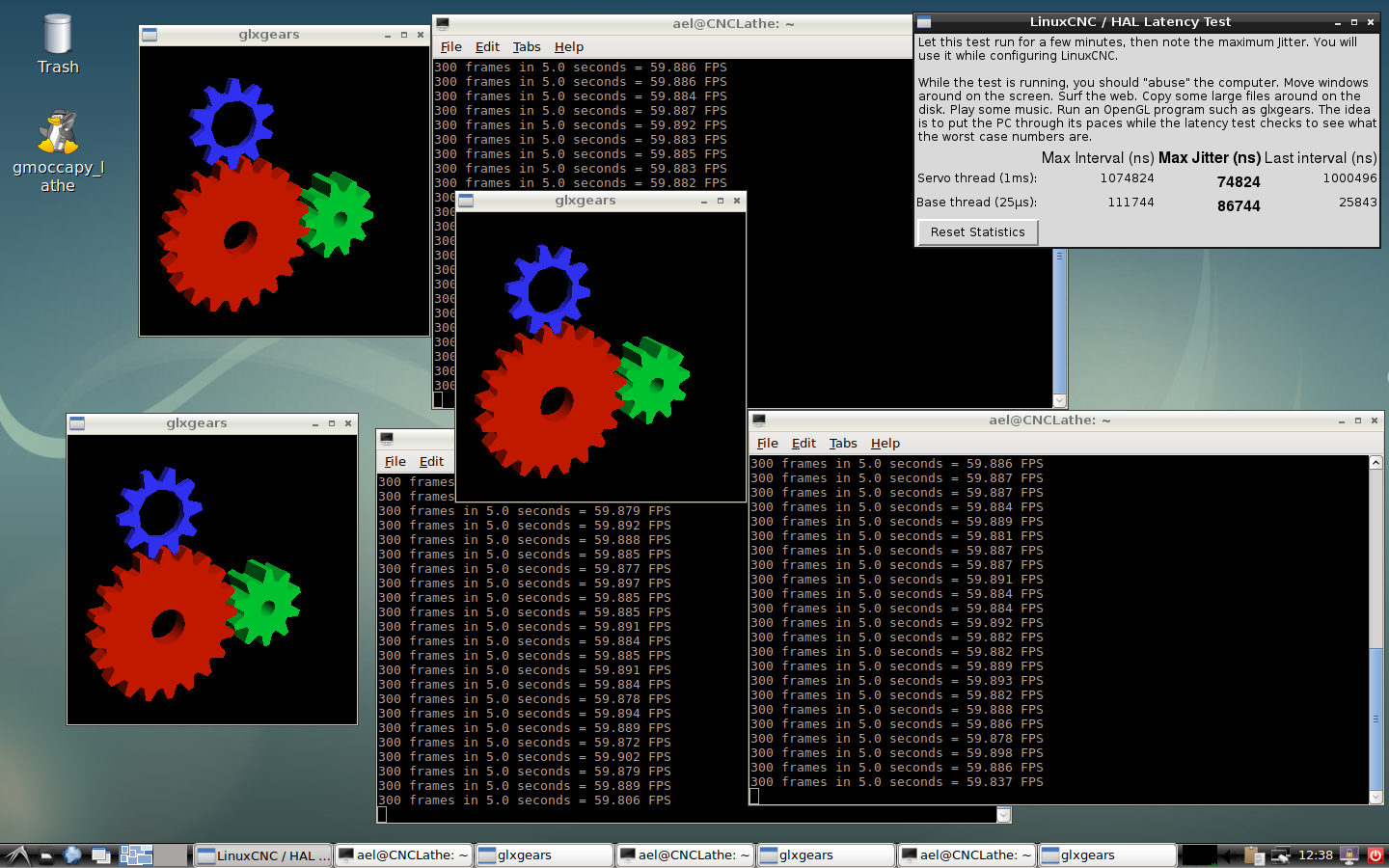Click the show desktop (iconify windows) icon
The height and width of the screenshot is (868, 1389).
(101, 855)
